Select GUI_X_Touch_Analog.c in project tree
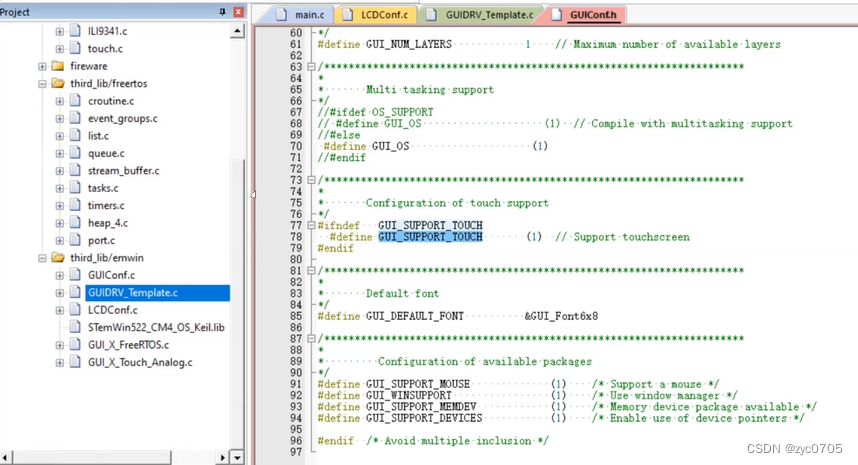858x465 pixels. tap(140, 363)
